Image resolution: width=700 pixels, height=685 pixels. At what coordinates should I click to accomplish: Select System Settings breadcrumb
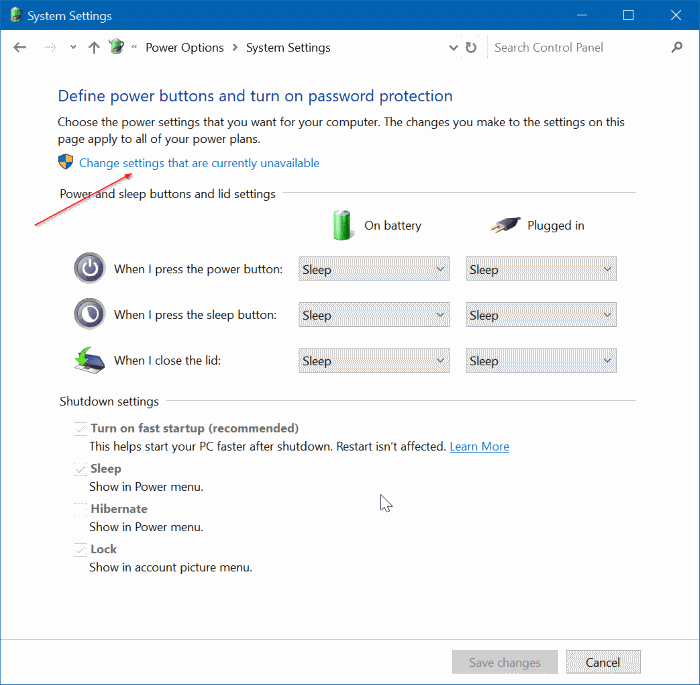pyautogui.click(x=288, y=47)
